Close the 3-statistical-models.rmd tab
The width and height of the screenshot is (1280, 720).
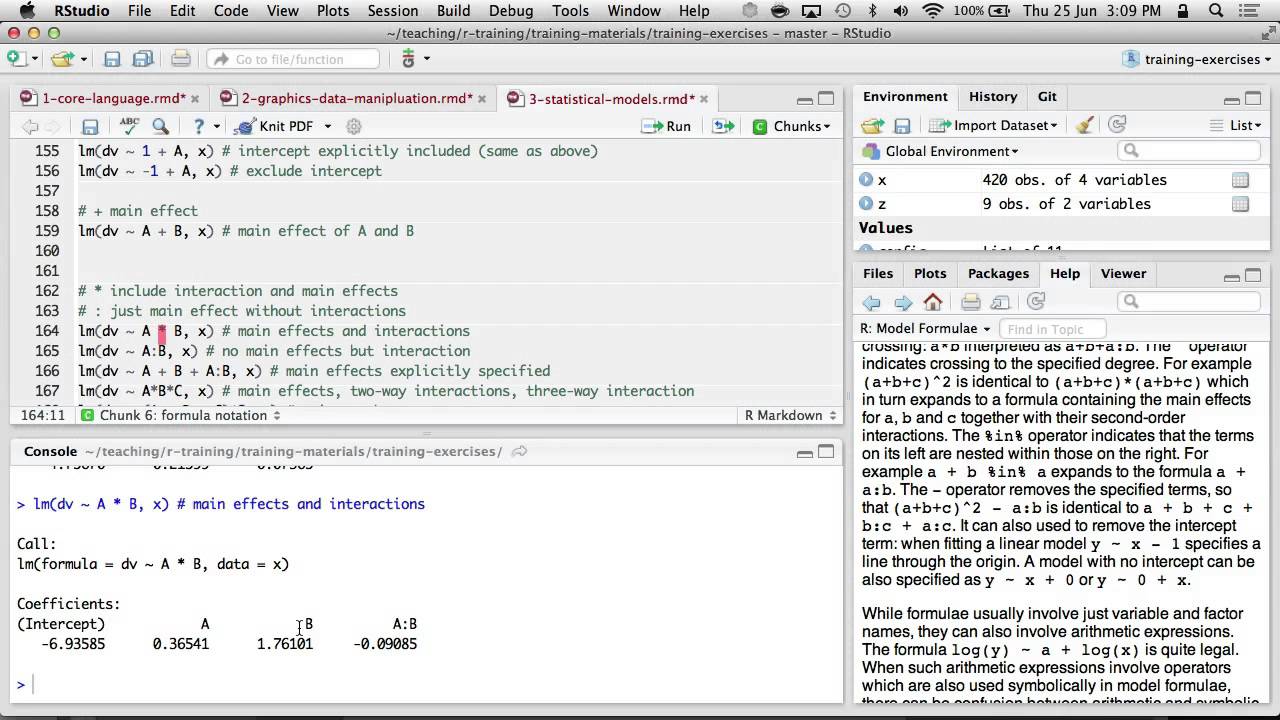[705, 99]
